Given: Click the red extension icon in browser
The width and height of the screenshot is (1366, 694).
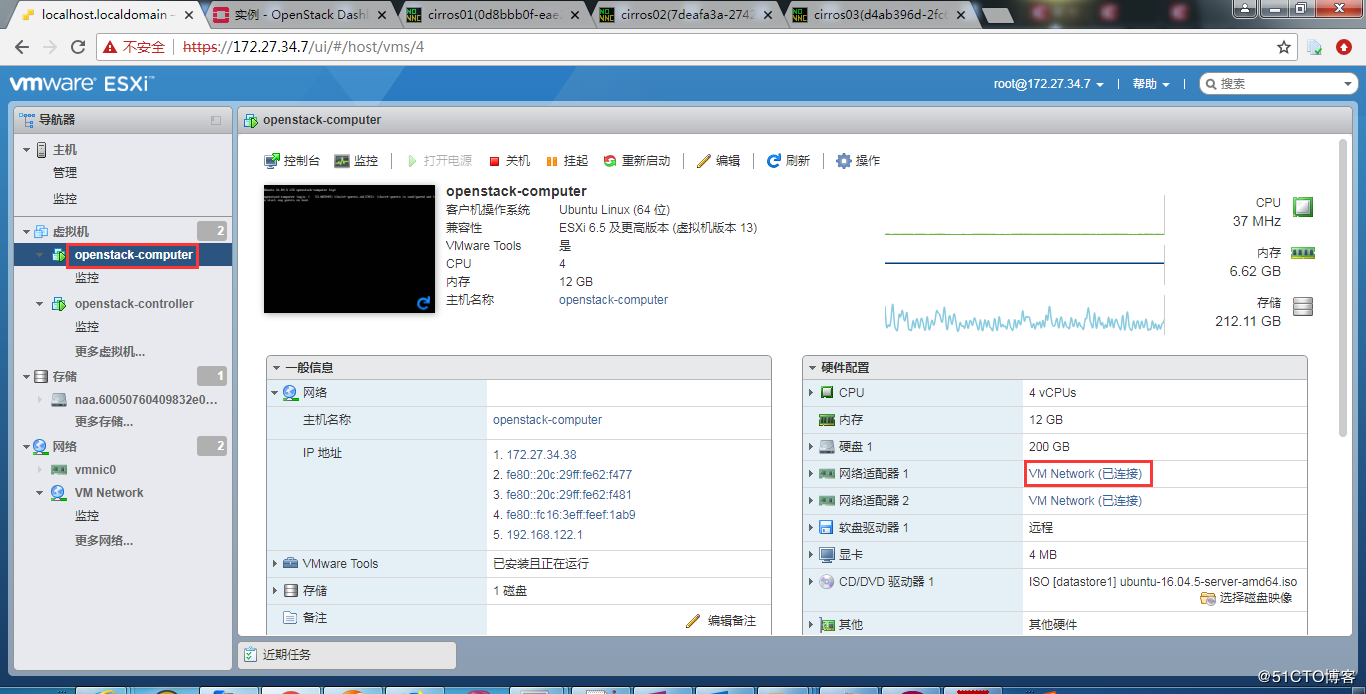Looking at the screenshot, I should [1344, 47].
